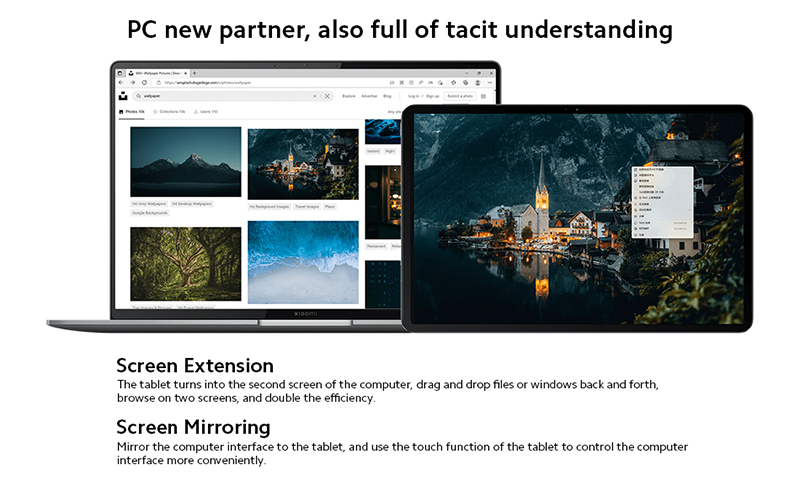Reload the page with refresh icon
The width and height of the screenshot is (800, 497).
[x=144, y=82]
